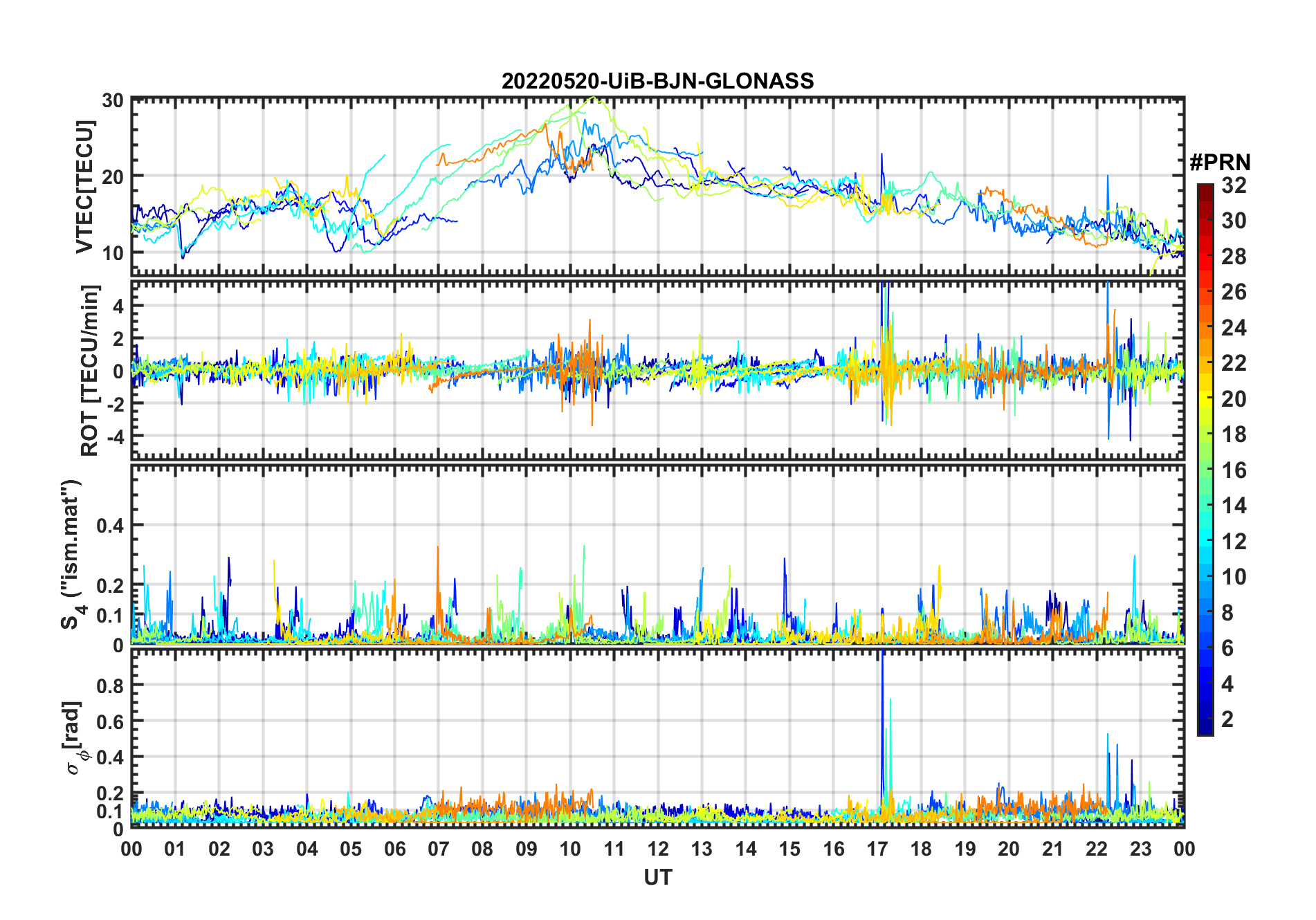The width and height of the screenshot is (1316, 920).
Task: Click the 0.8 tick label on sigma phi axis
Action: tap(109, 686)
